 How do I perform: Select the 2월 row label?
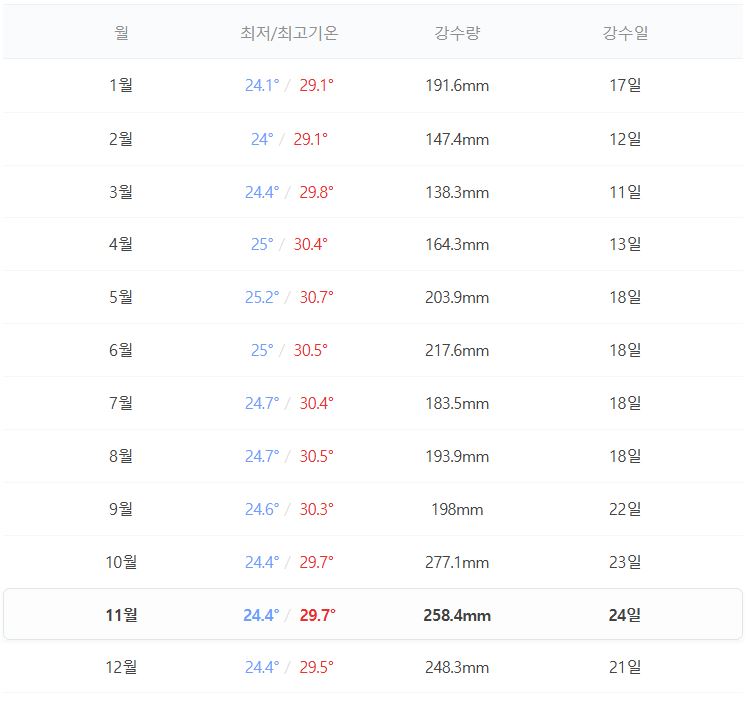(121, 139)
